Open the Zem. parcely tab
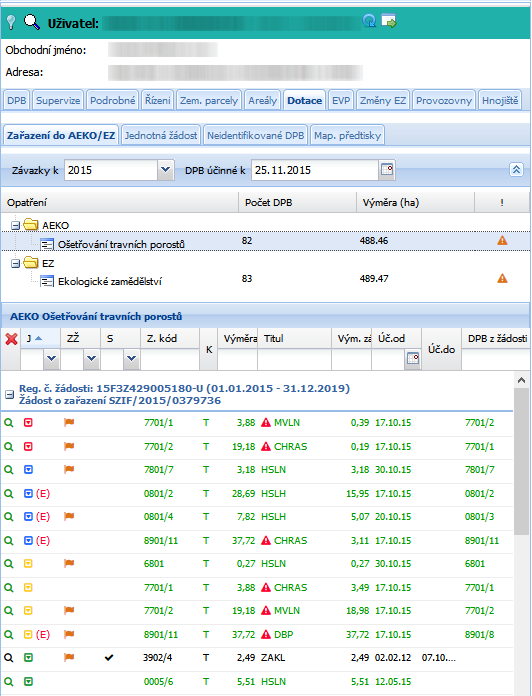Viewport: 532px width, 696px height. 209,100
